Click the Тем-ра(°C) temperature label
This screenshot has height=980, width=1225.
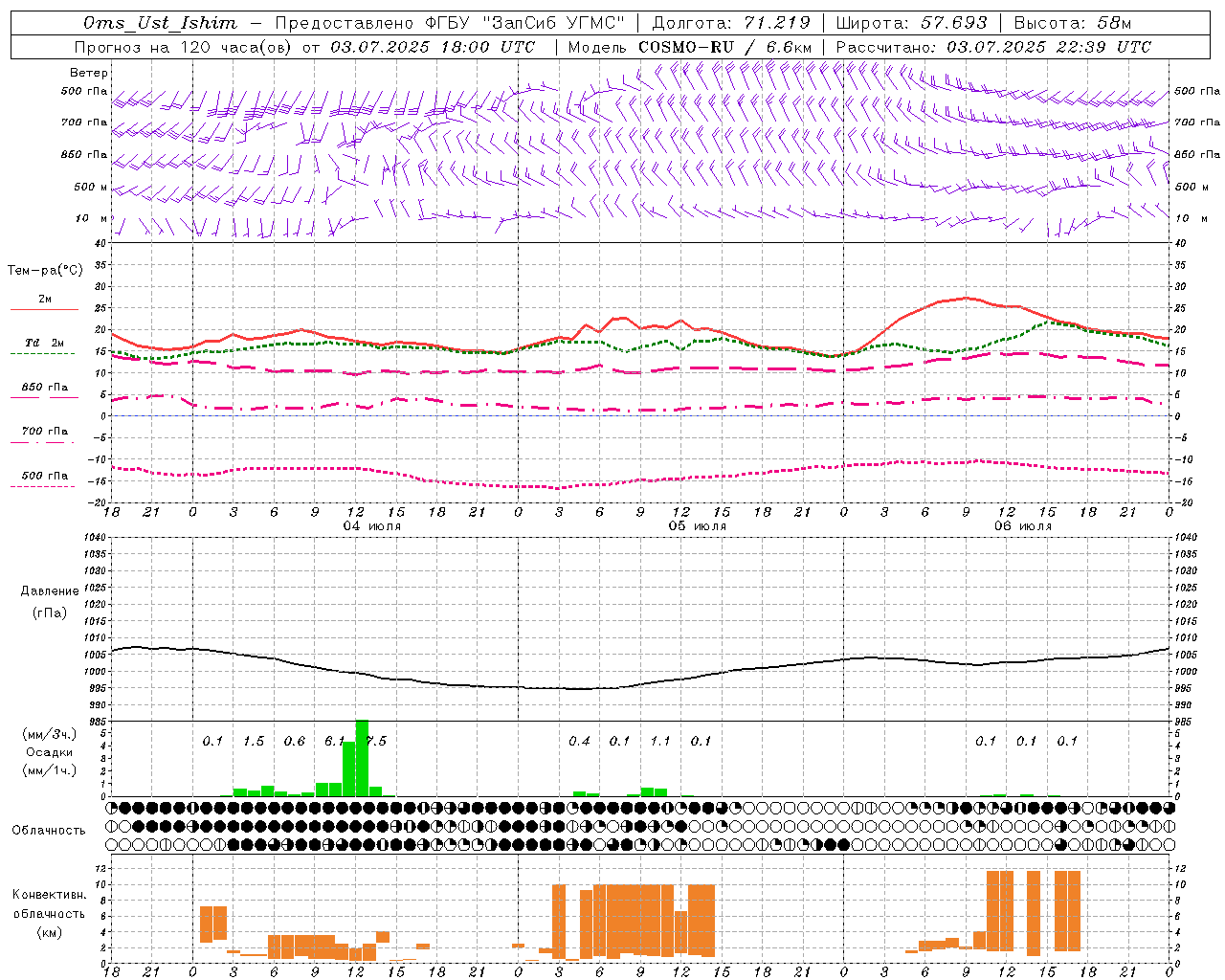click(x=45, y=271)
